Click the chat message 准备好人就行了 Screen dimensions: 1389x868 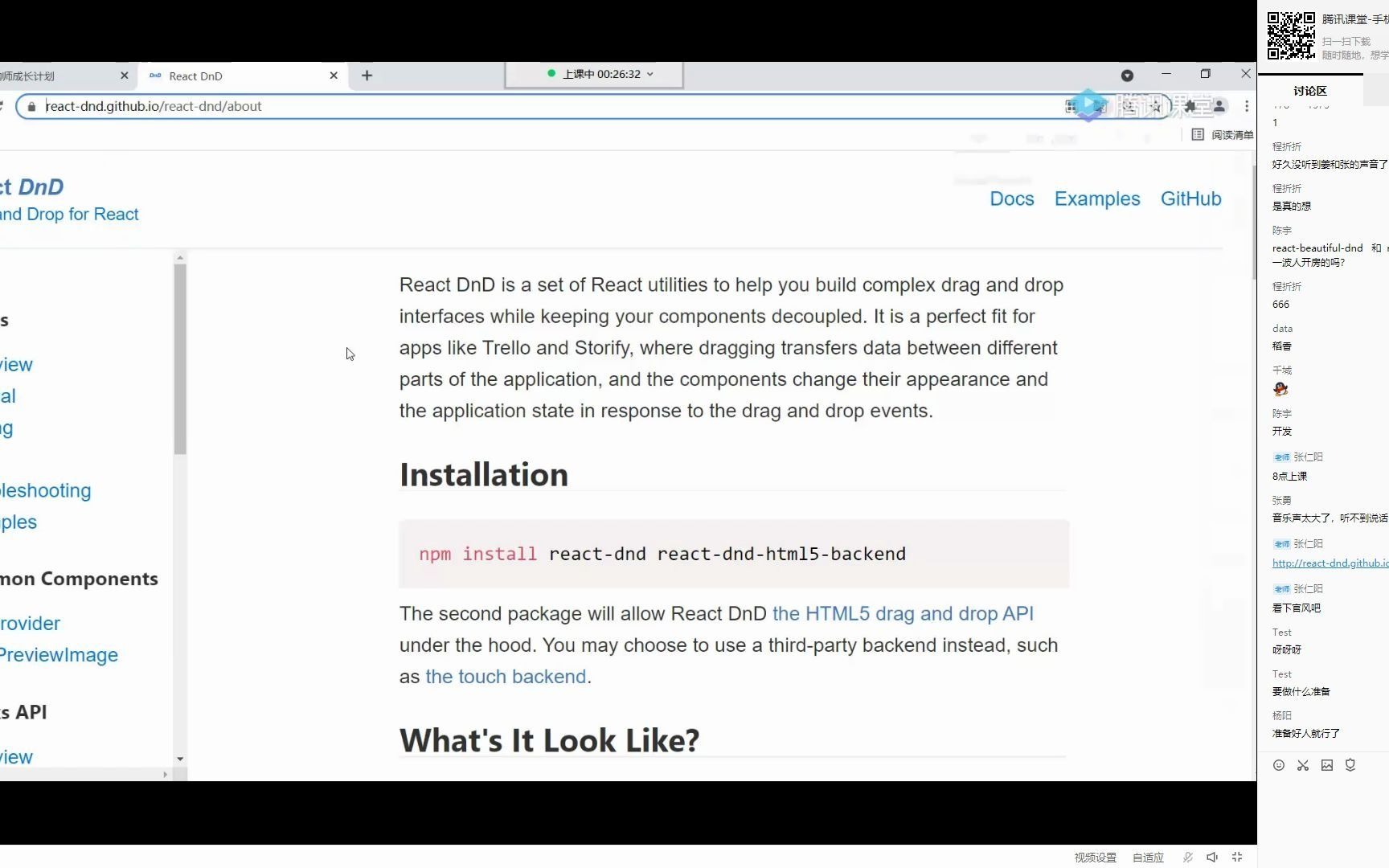tap(1306, 734)
